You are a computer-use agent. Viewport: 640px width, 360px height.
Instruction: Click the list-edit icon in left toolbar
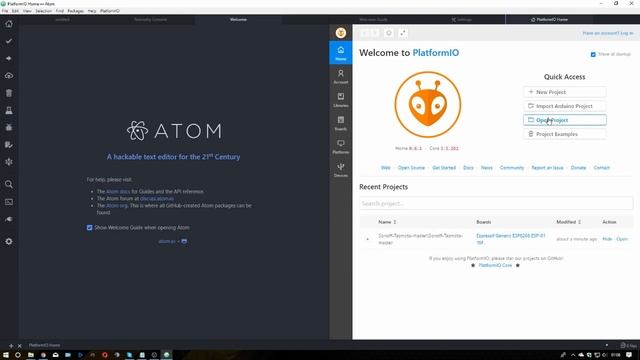coord(9,145)
